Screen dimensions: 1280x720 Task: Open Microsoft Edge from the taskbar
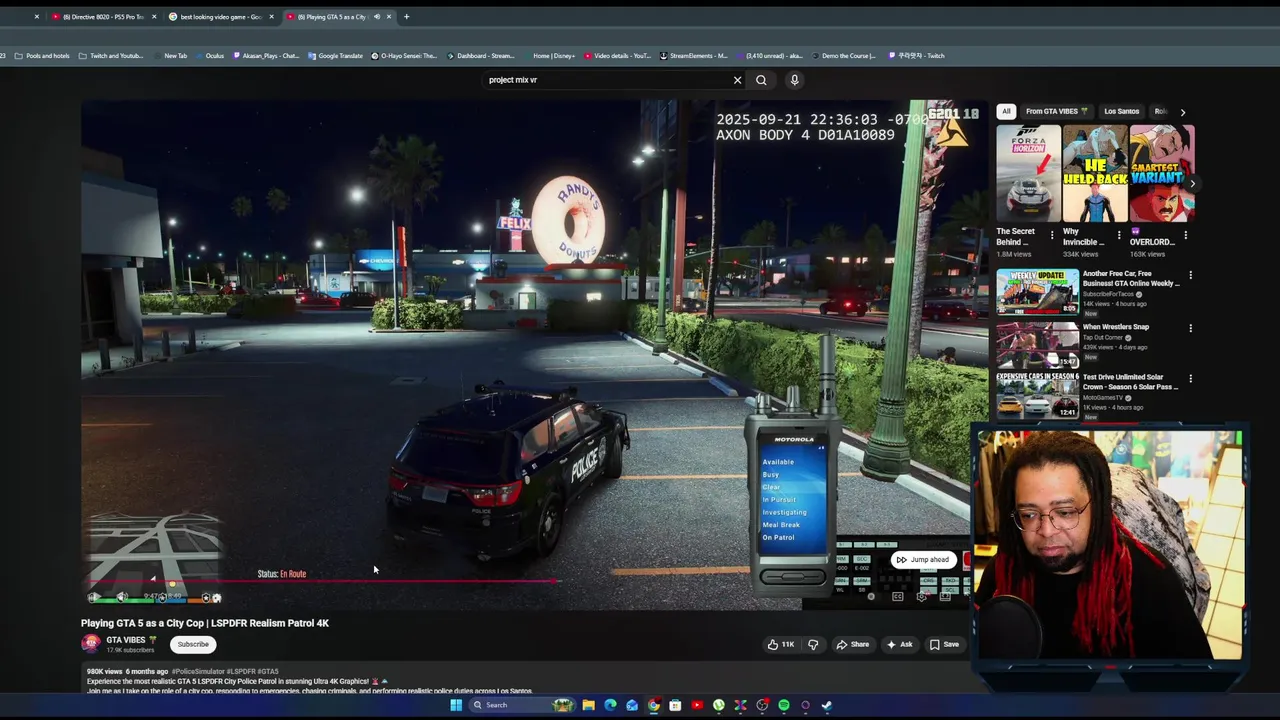(610, 705)
